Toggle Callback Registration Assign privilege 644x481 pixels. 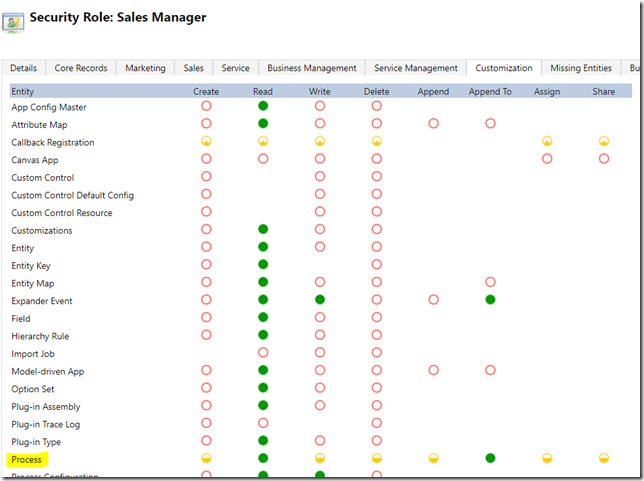pos(547,141)
